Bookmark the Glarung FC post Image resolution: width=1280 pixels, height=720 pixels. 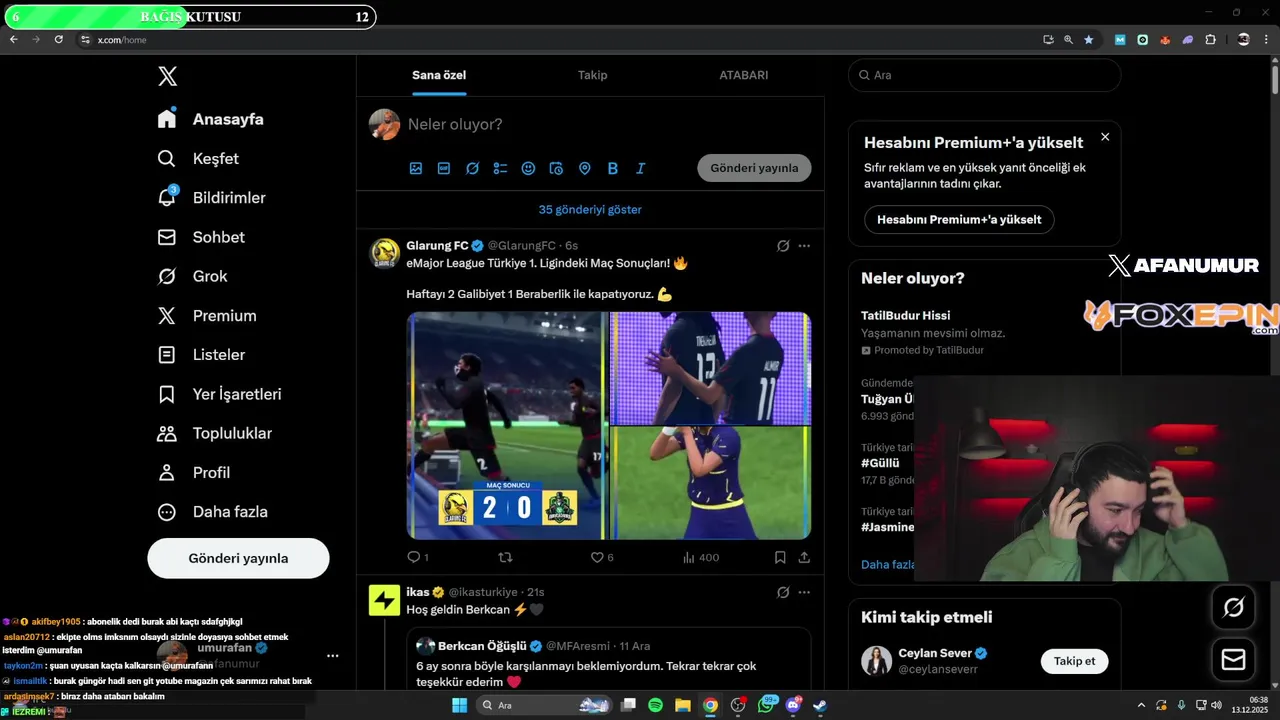pos(780,557)
